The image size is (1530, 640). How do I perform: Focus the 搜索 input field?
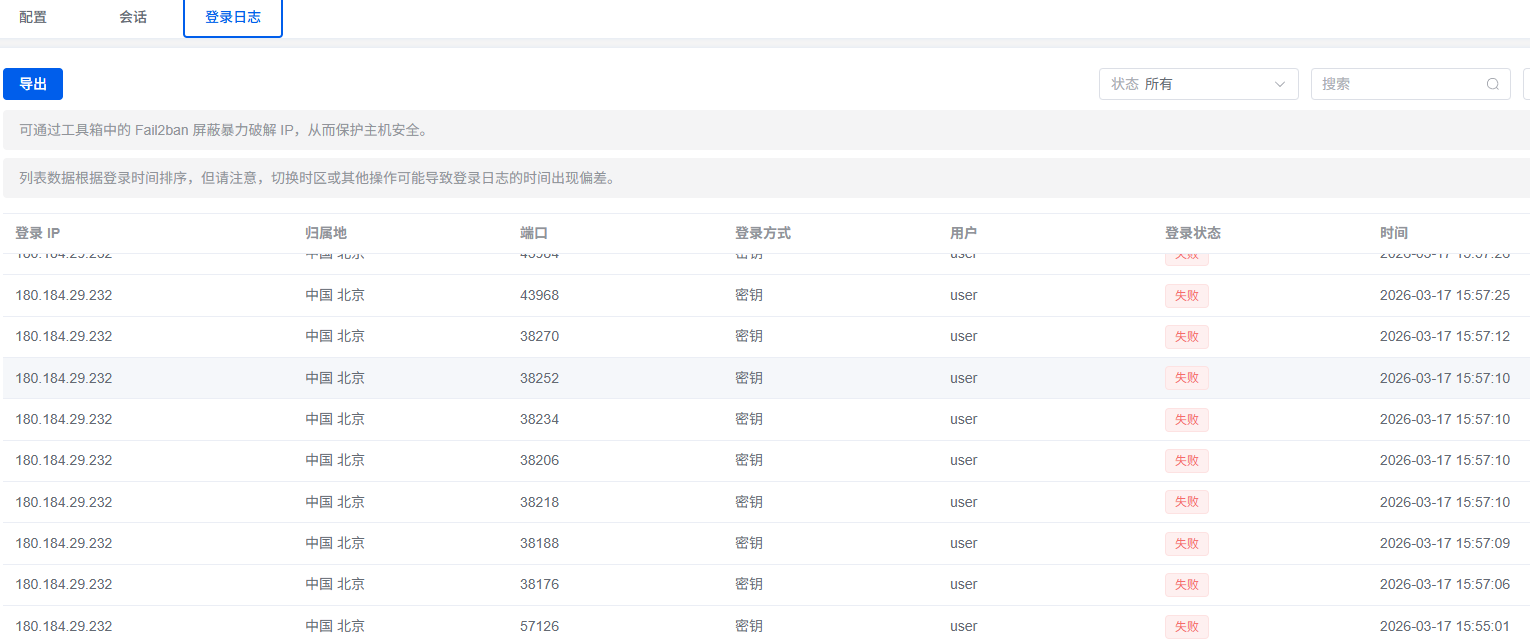click(x=1398, y=84)
